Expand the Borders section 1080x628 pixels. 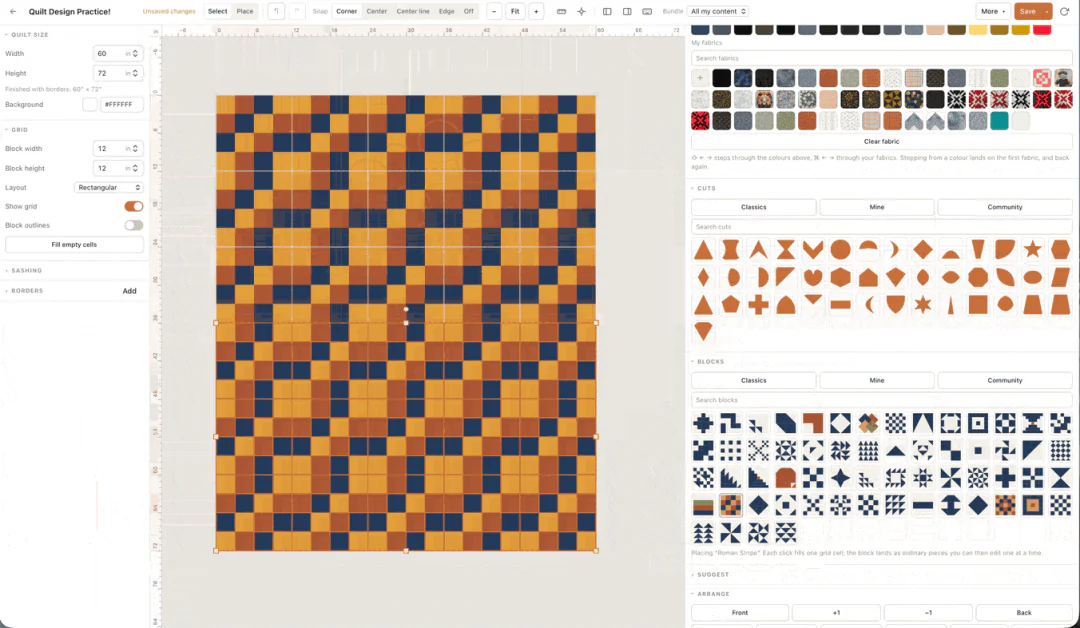coord(25,291)
